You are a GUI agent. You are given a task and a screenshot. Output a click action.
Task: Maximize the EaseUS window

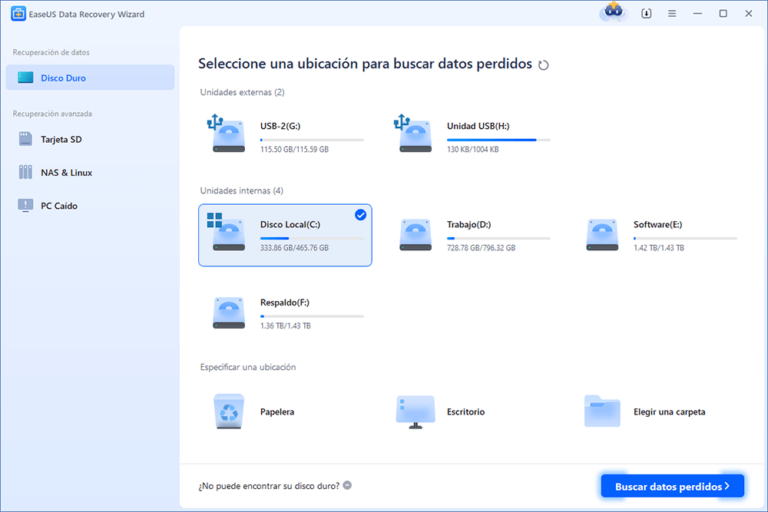click(x=723, y=14)
